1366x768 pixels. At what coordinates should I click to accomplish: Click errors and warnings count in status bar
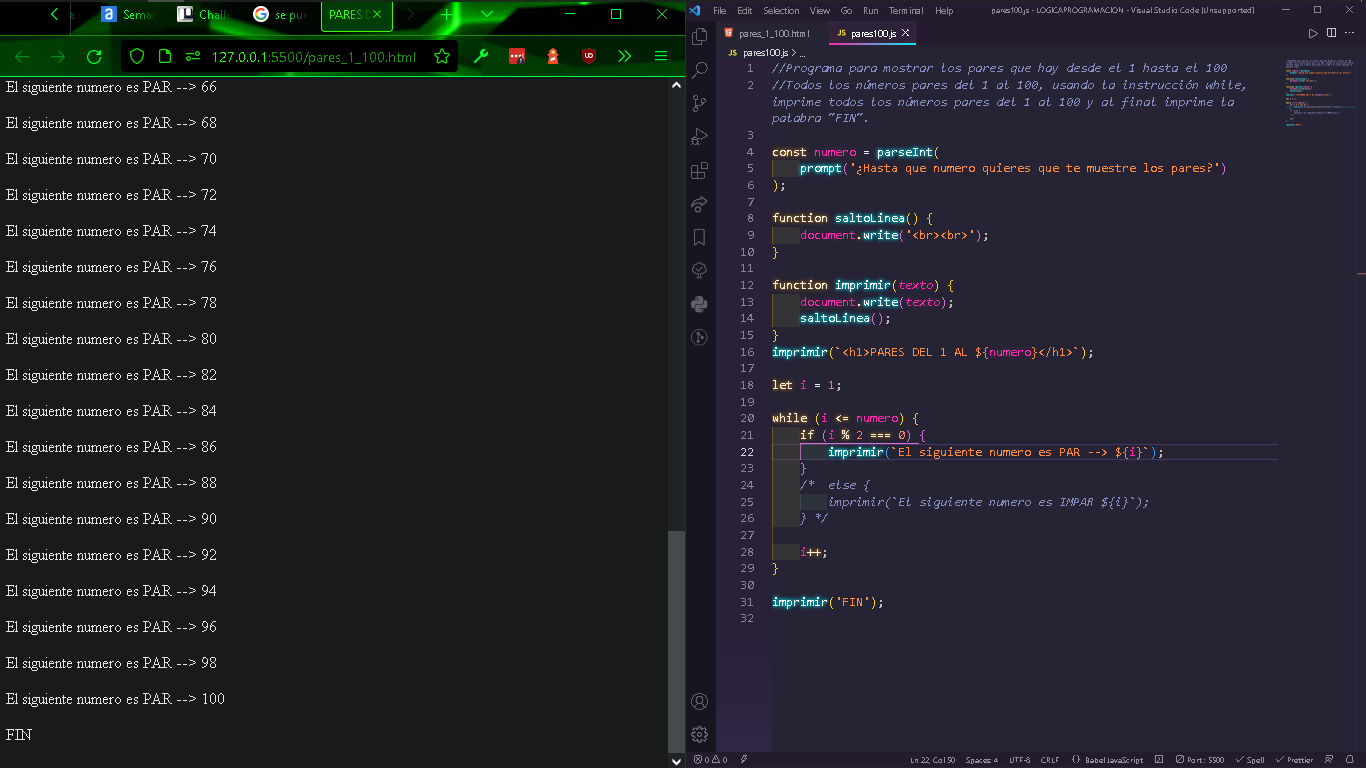(711, 760)
